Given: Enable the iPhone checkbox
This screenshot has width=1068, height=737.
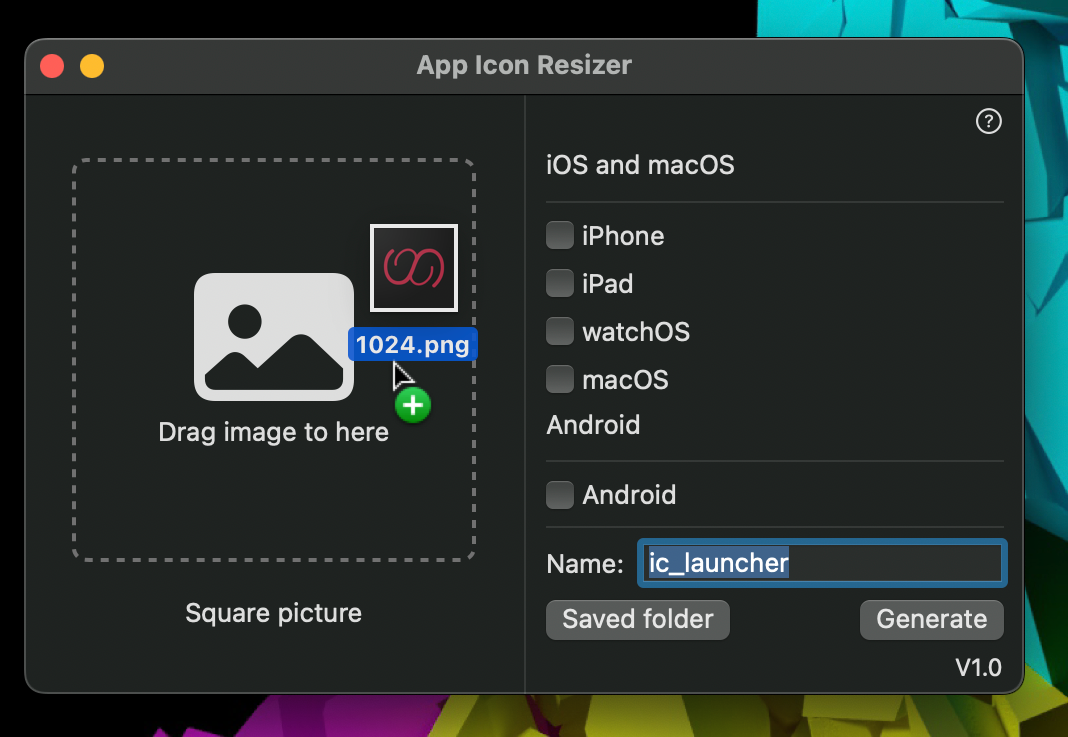Looking at the screenshot, I should (x=560, y=236).
